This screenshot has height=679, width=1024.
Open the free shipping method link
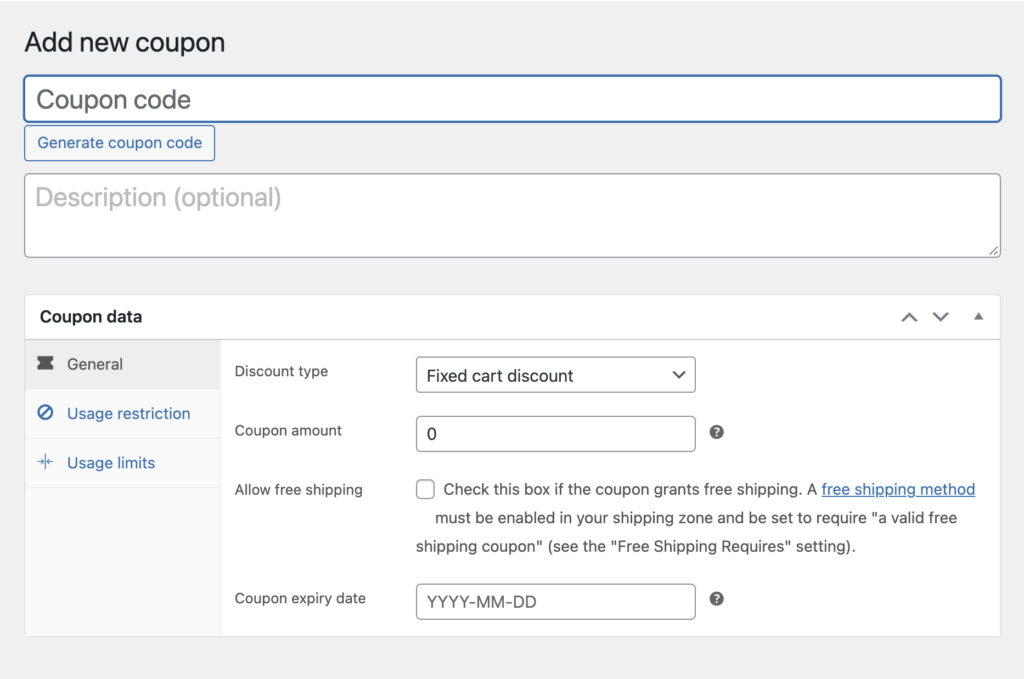(897, 489)
